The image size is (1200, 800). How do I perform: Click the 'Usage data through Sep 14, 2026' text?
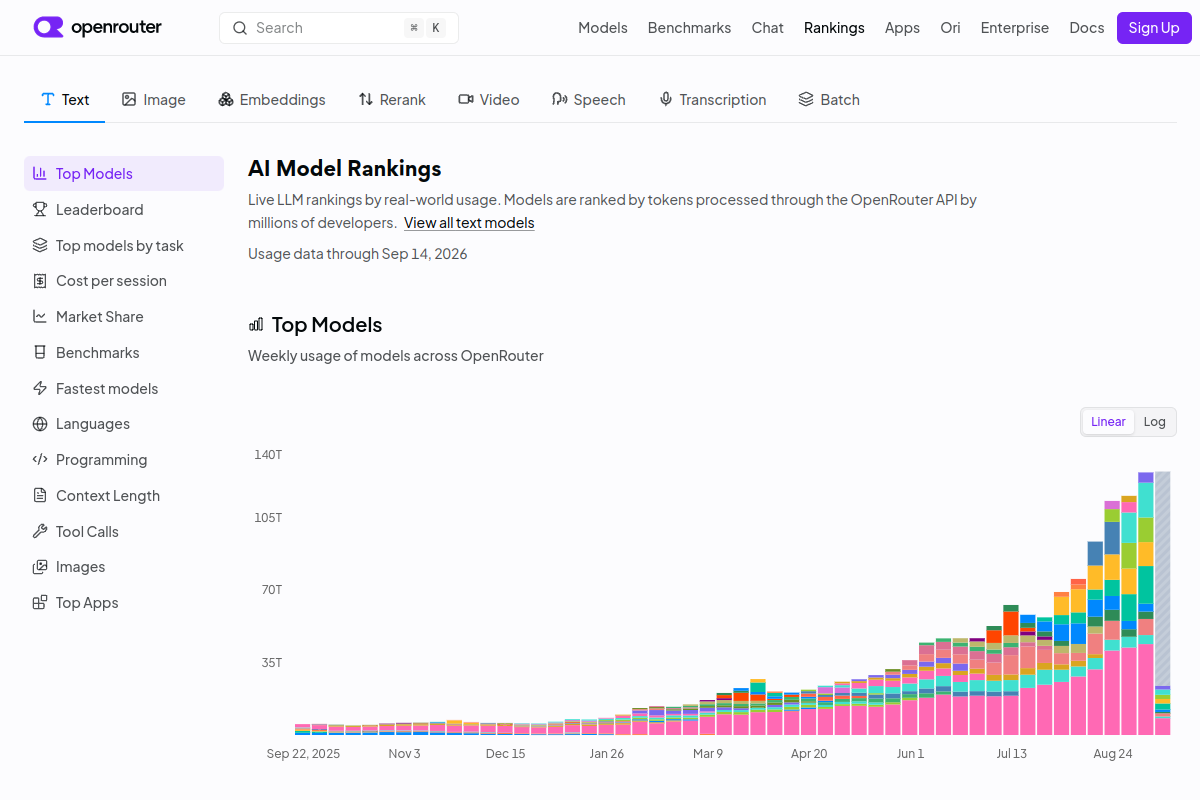pos(358,254)
